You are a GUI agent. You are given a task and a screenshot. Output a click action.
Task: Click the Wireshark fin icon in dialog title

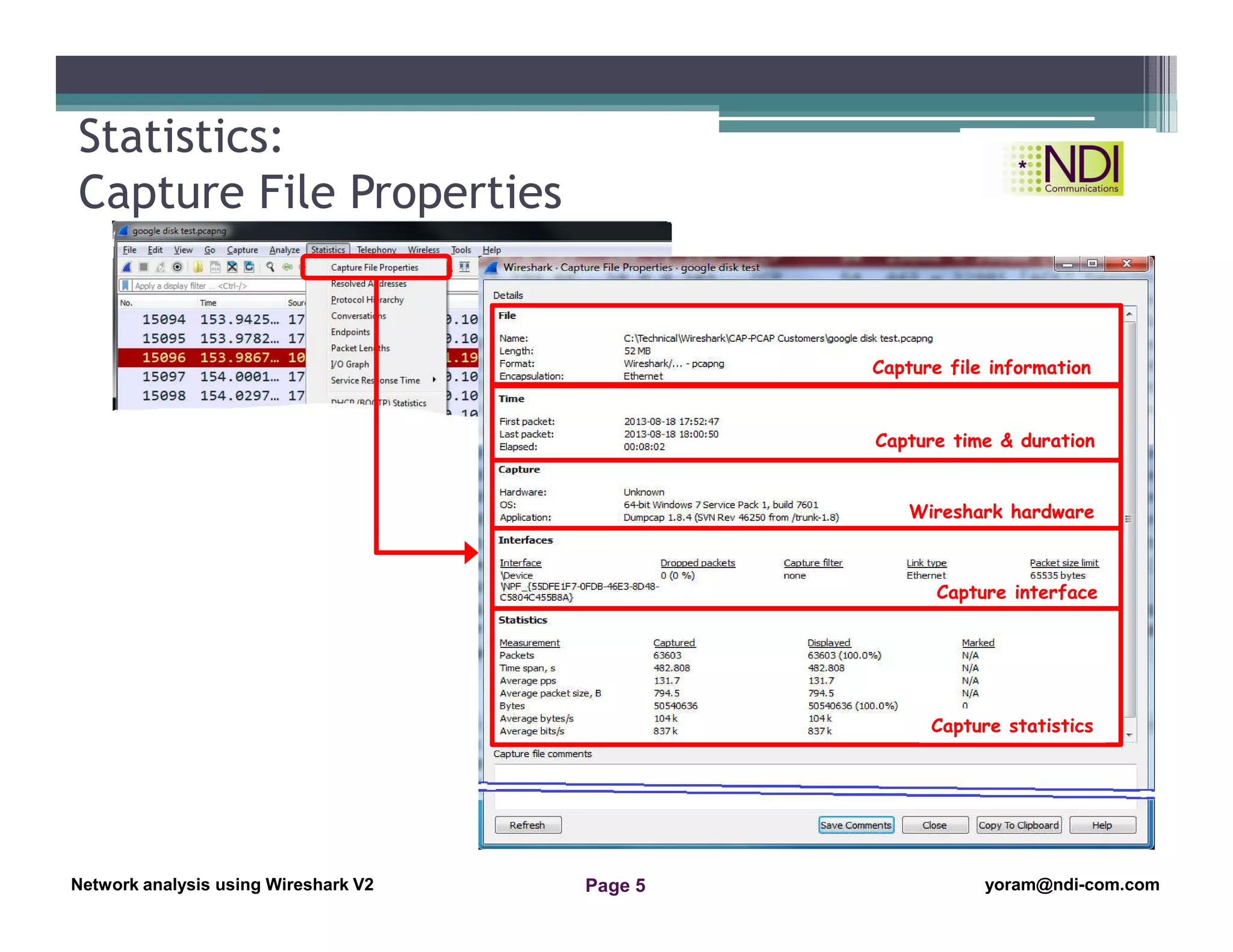(492, 267)
